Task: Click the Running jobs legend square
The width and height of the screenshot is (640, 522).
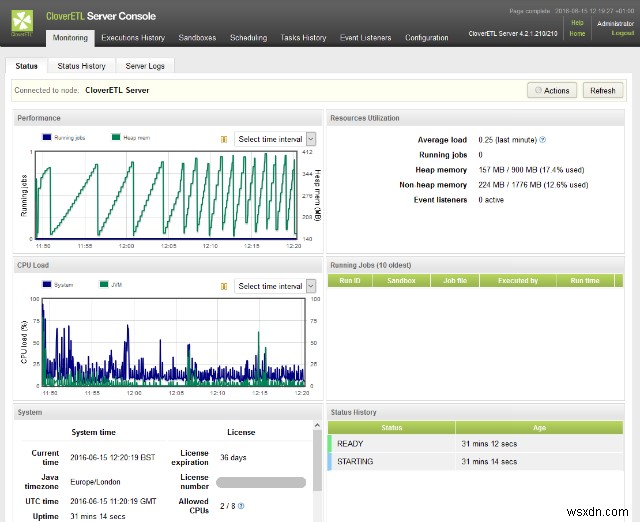Action: tap(46, 138)
